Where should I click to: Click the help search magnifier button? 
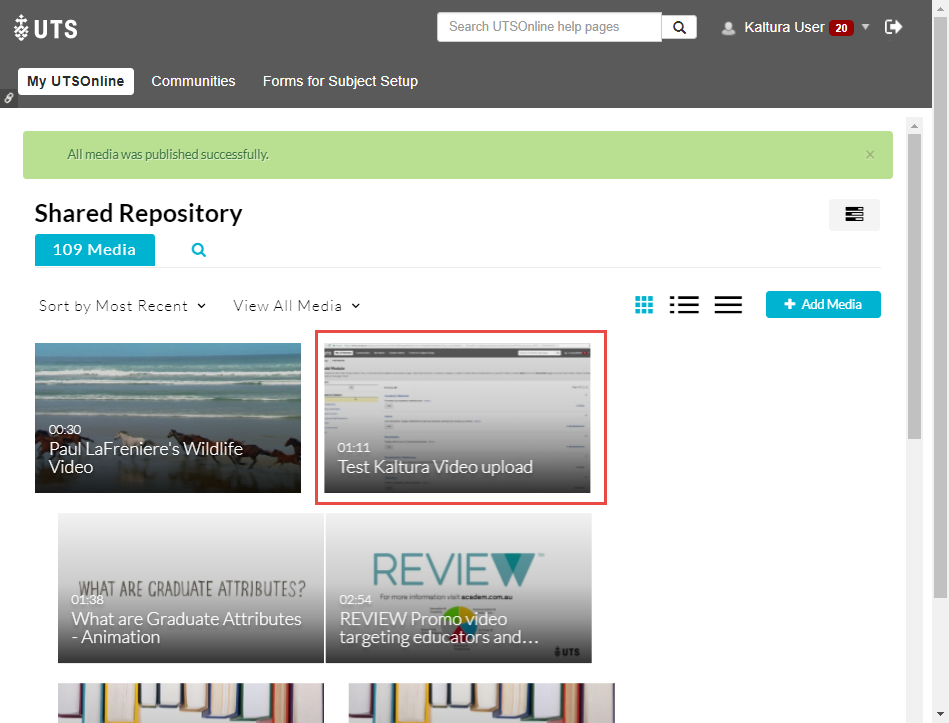[x=679, y=27]
